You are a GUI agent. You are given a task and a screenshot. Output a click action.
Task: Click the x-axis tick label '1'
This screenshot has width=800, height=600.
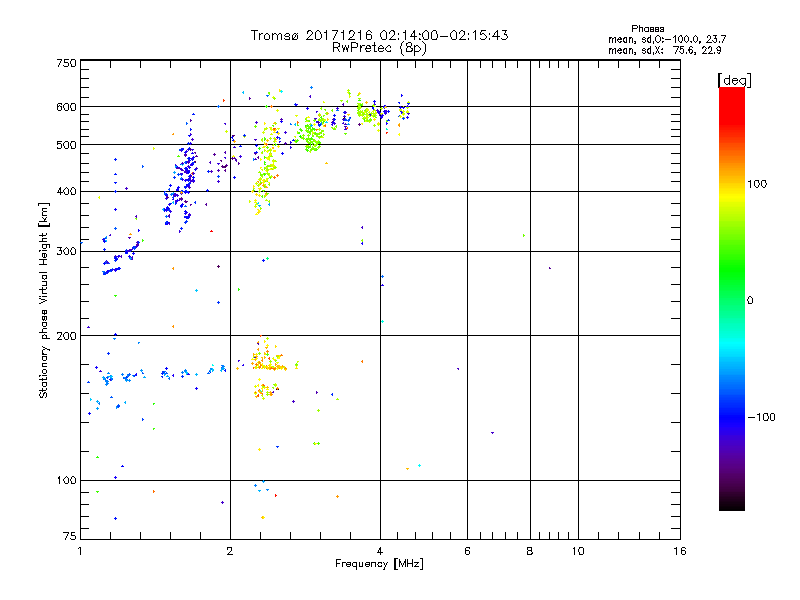(x=80, y=551)
